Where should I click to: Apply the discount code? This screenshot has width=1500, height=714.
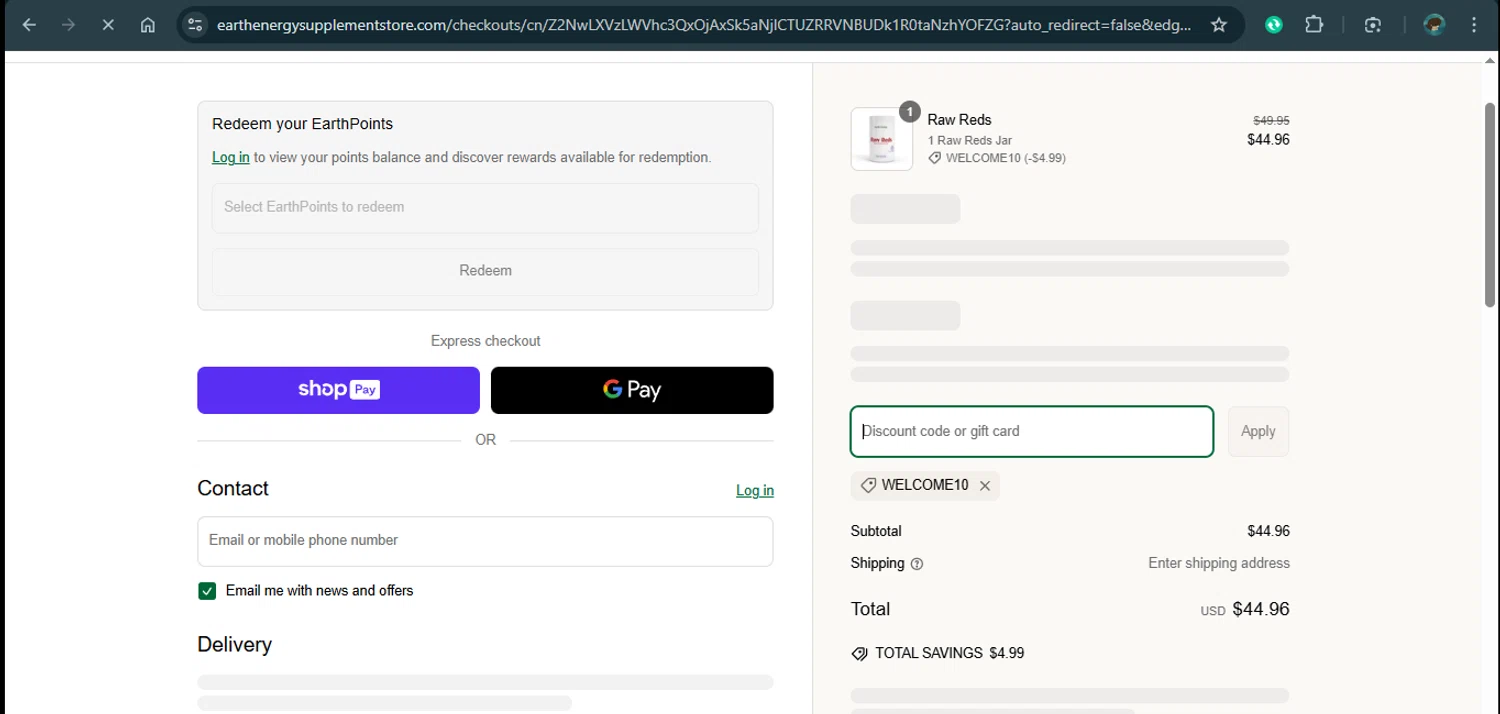[x=1258, y=432]
